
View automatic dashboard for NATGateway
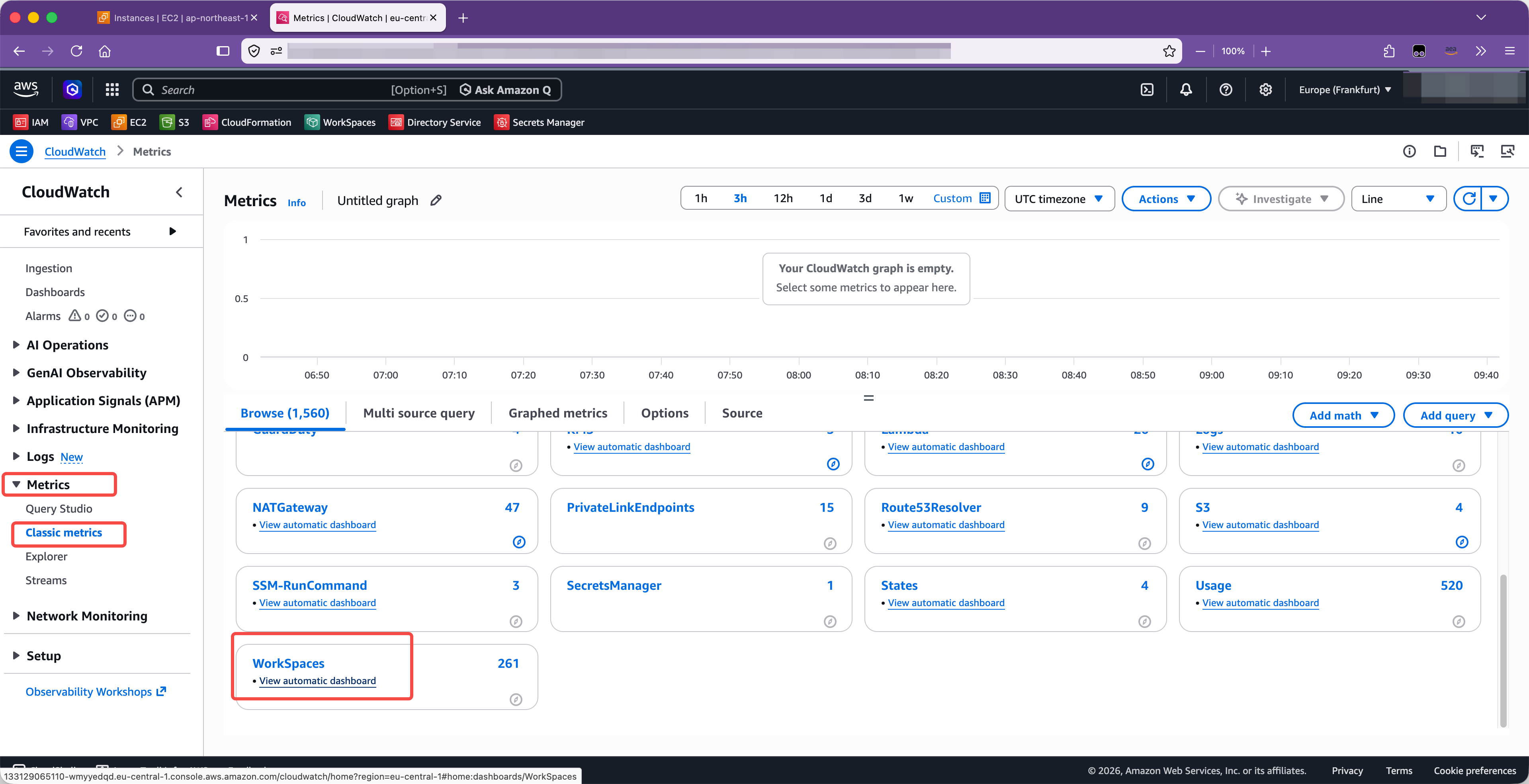pos(318,525)
